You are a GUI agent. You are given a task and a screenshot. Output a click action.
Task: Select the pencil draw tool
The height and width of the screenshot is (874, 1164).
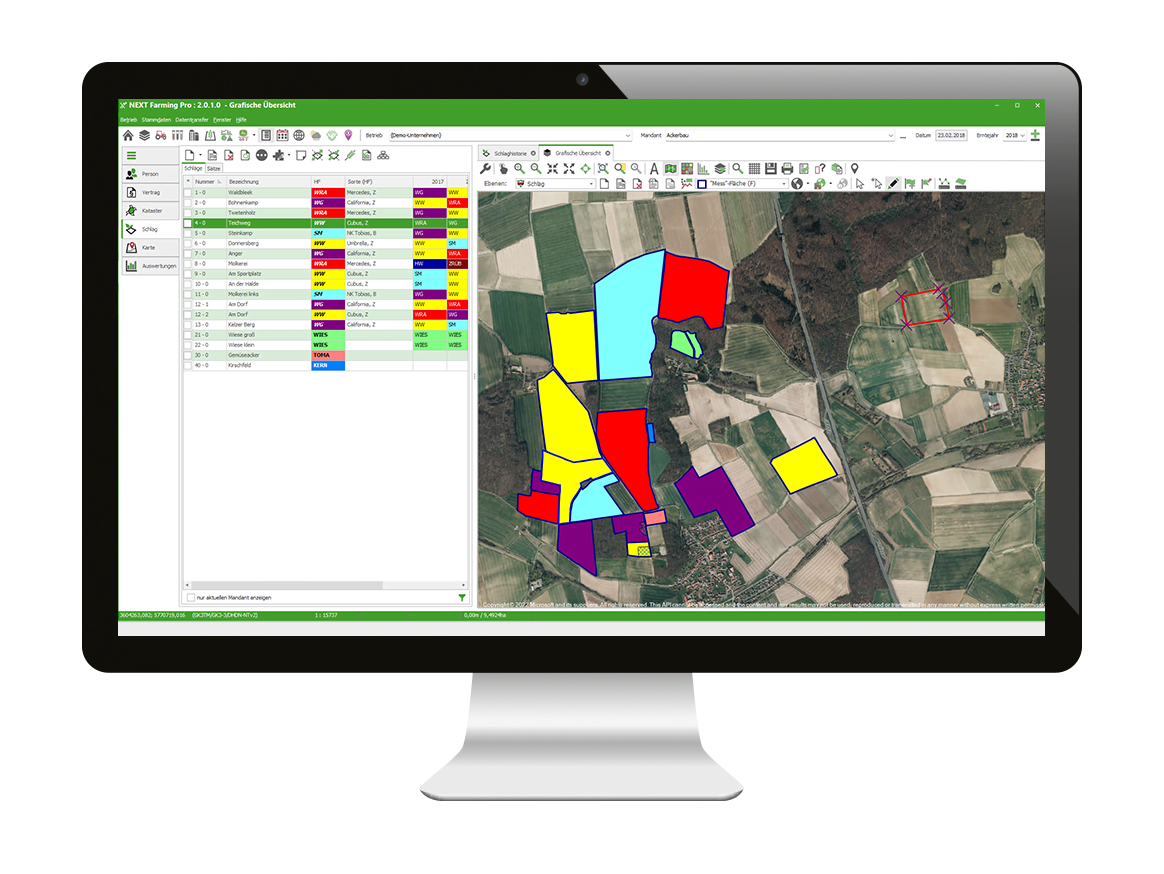(x=893, y=184)
